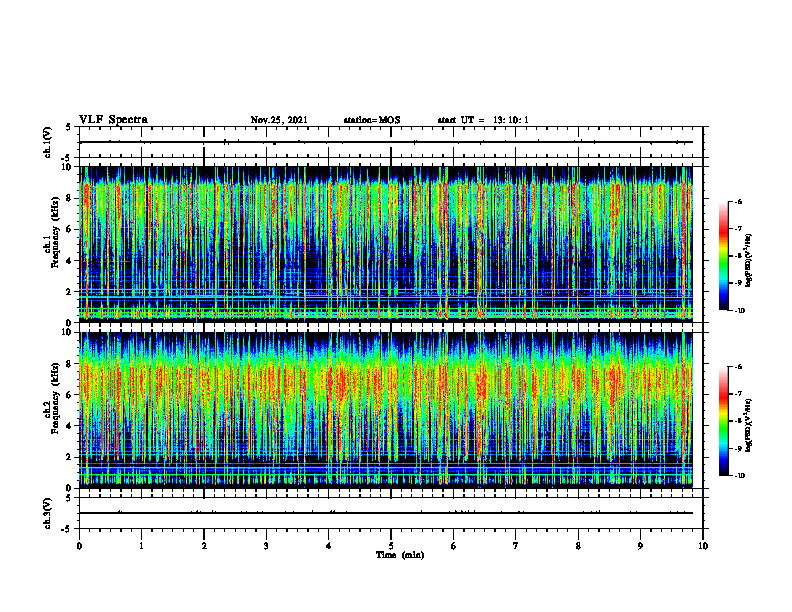Viewport: 792px width, 612px height.
Task: Click time axis tick label "0"
Action: (79, 546)
